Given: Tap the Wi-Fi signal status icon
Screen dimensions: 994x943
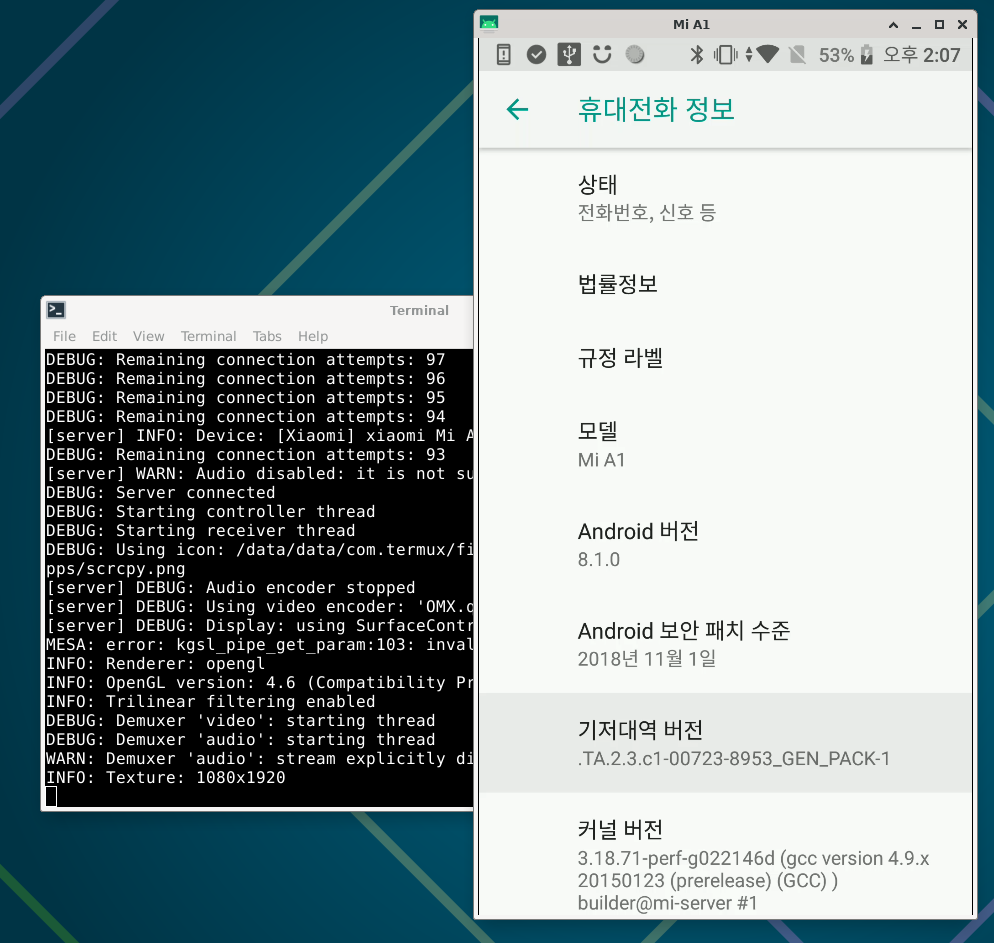Looking at the screenshot, I should (767, 55).
